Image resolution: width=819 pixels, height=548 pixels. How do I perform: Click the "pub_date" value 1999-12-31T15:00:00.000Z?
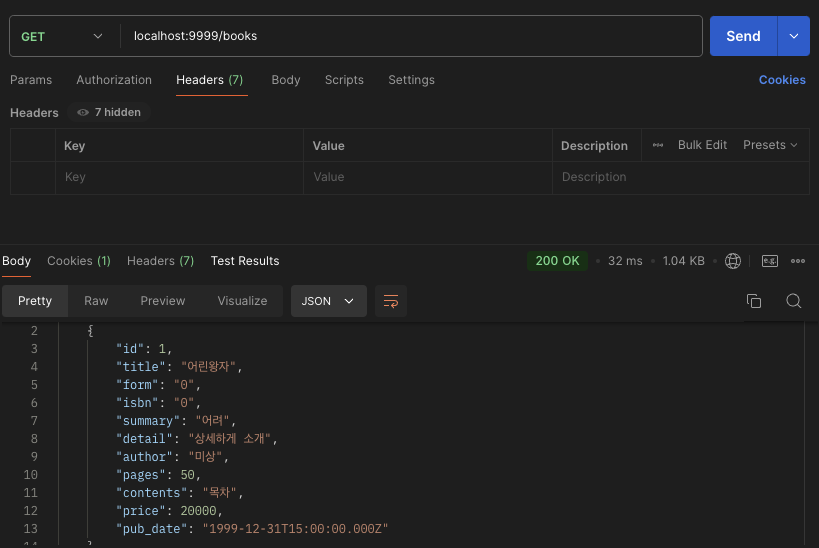[296, 529]
